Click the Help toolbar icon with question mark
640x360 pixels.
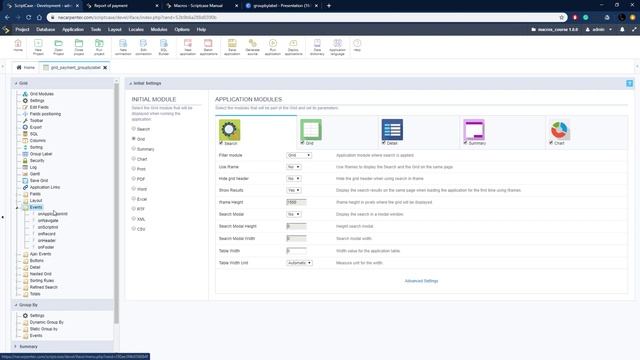[357, 45]
